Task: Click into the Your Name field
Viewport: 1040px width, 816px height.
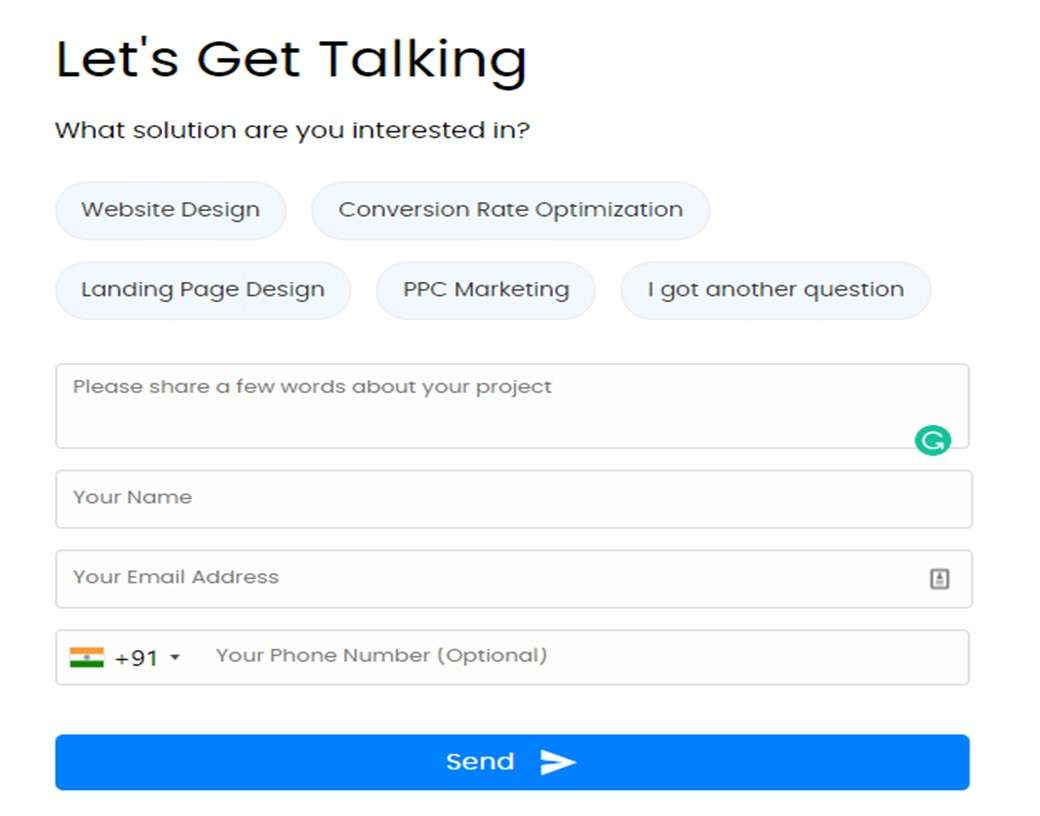Action: click(514, 500)
